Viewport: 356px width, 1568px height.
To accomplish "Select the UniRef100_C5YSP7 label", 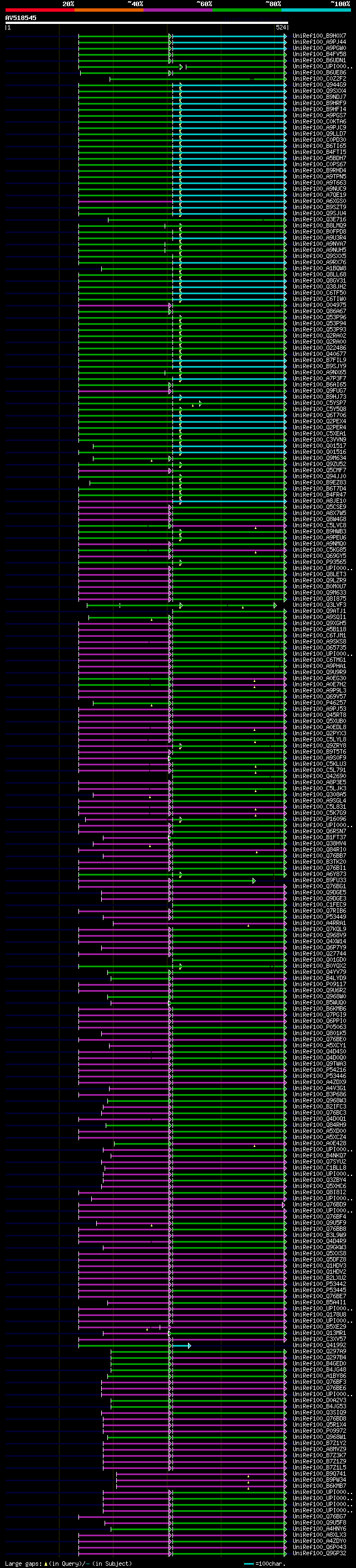I will click(x=319, y=403).
